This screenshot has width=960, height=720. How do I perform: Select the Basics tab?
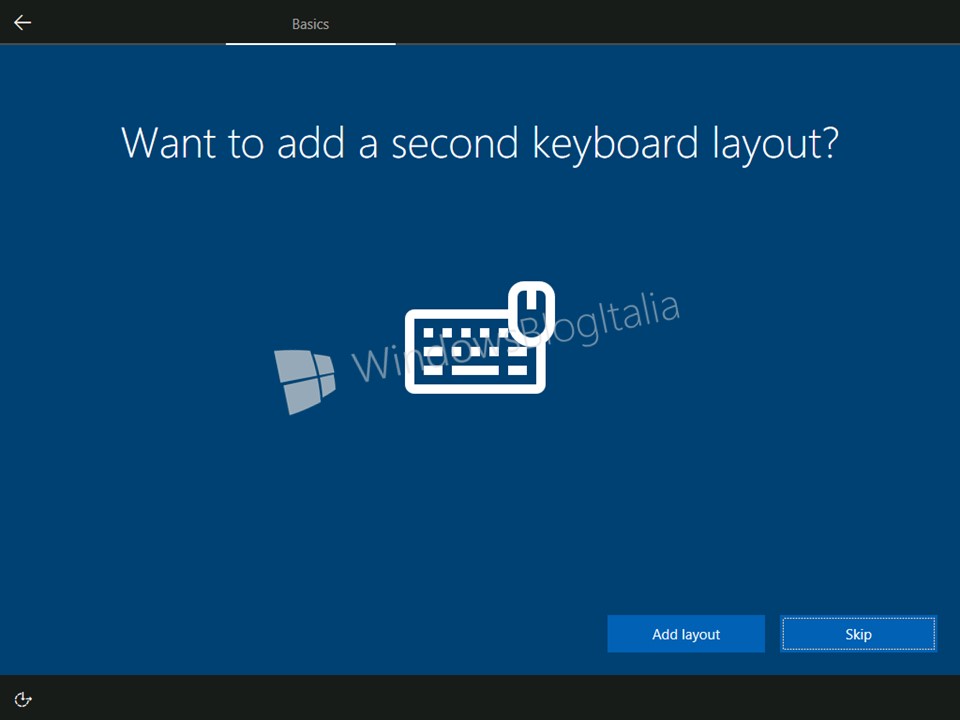point(310,24)
